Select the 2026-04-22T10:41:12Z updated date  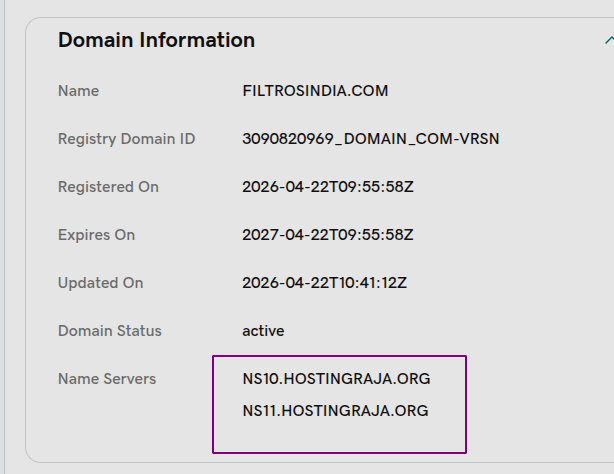coord(326,283)
